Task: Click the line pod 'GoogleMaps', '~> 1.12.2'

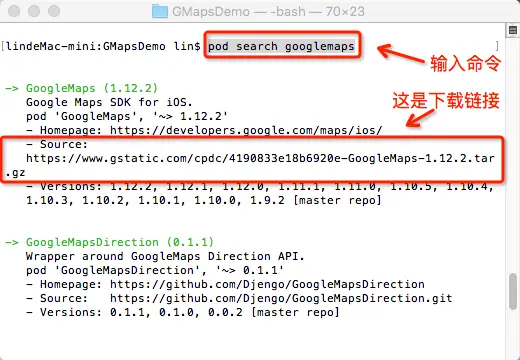Action: [127, 116]
